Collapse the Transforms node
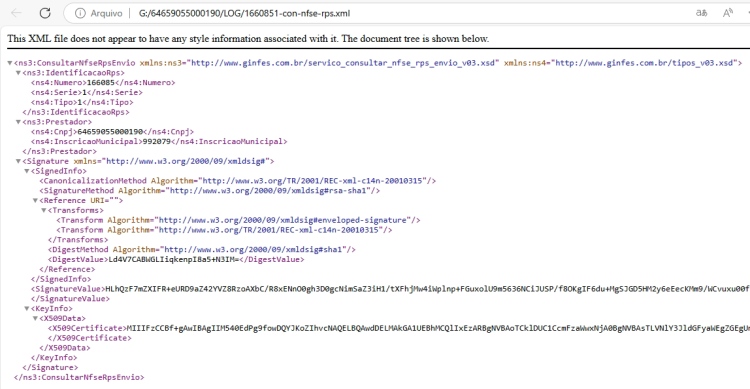 click(44, 211)
